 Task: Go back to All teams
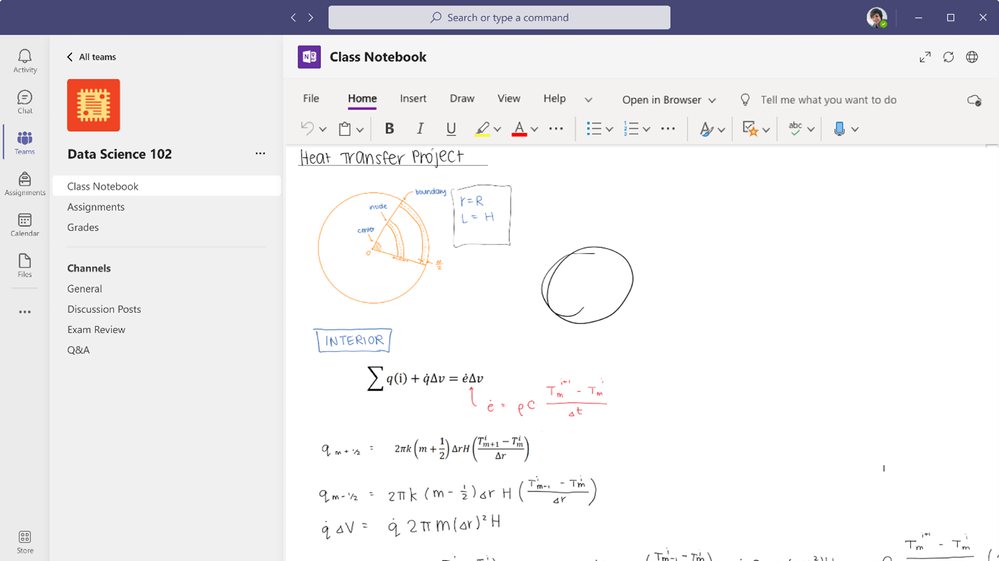pos(91,57)
